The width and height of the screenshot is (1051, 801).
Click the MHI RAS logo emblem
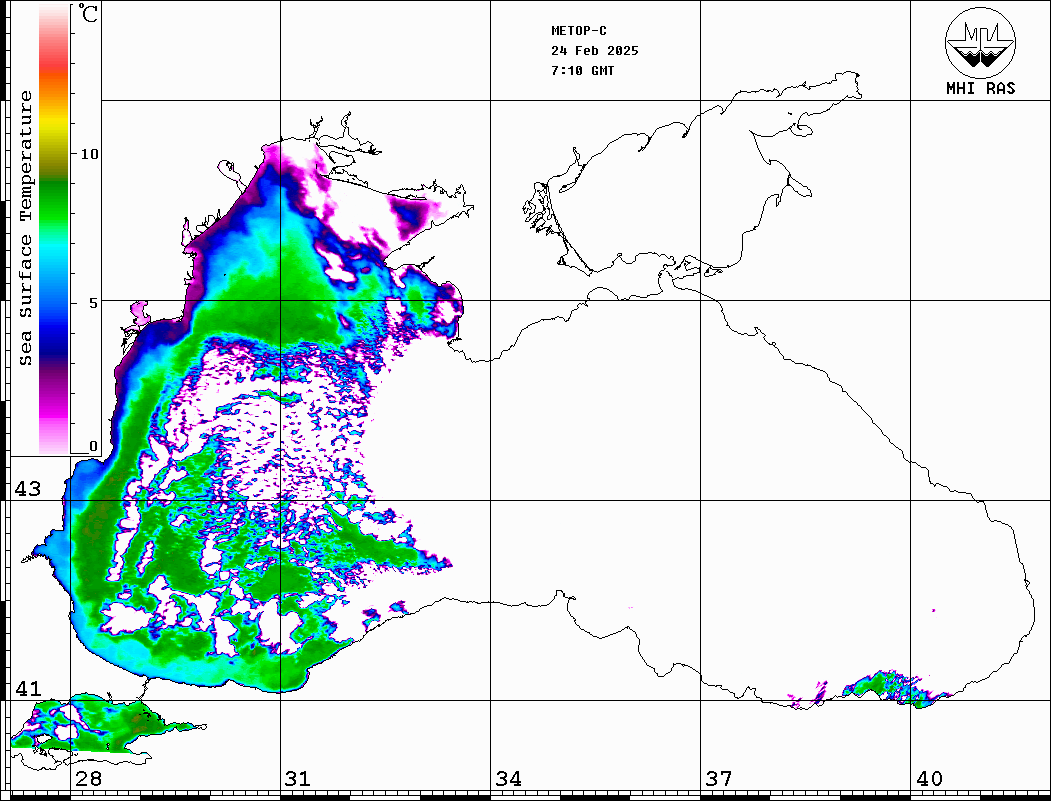tap(980, 42)
